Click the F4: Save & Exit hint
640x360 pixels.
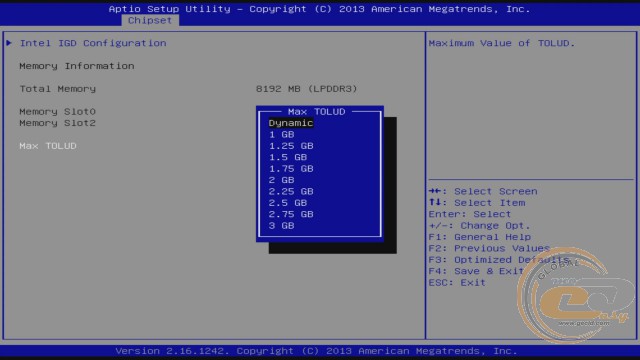(x=476, y=271)
